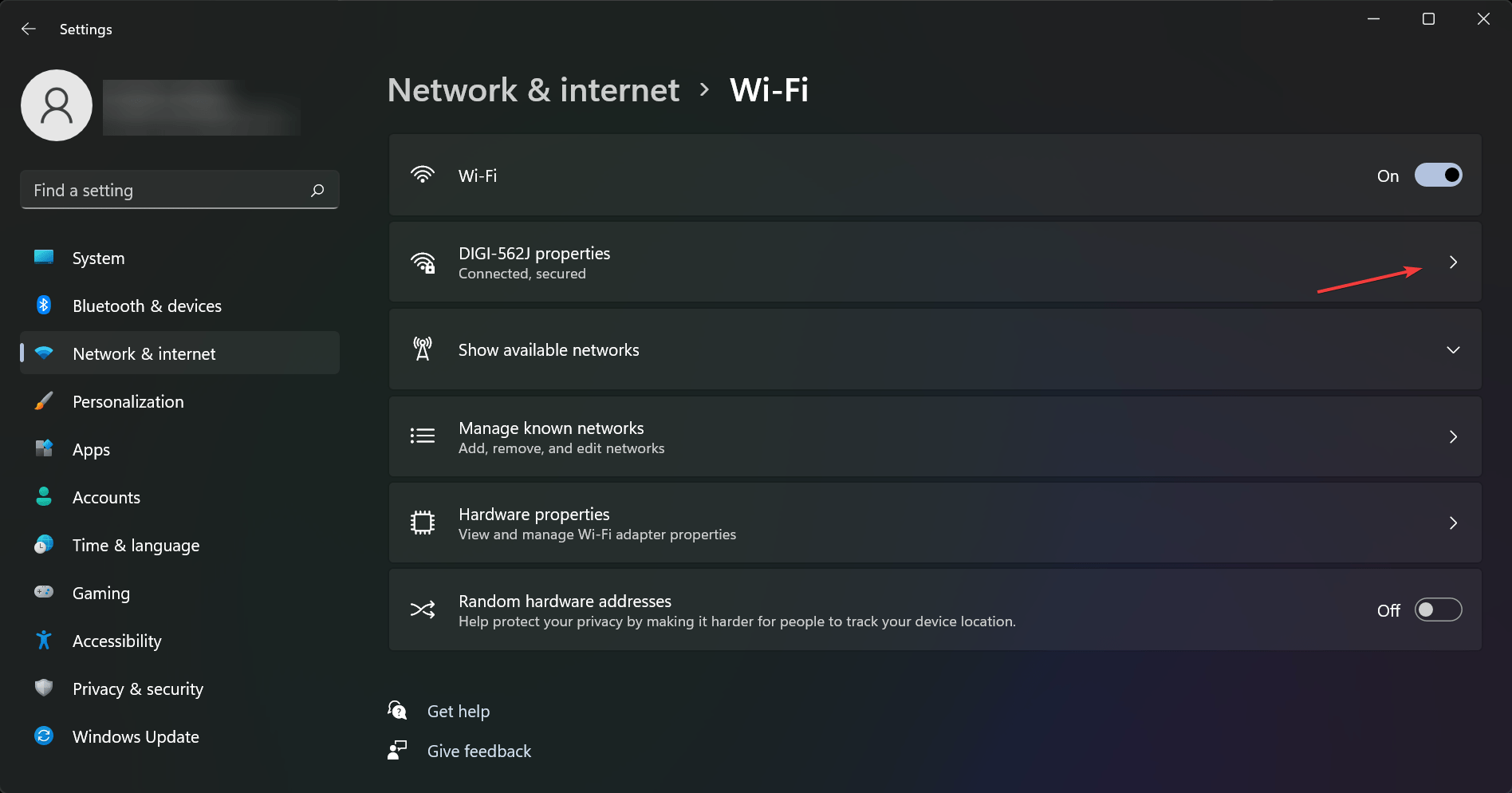The width and height of the screenshot is (1512, 793).
Task: Click the Accessibility figure icon
Action: pyautogui.click(x=44, y=640)
